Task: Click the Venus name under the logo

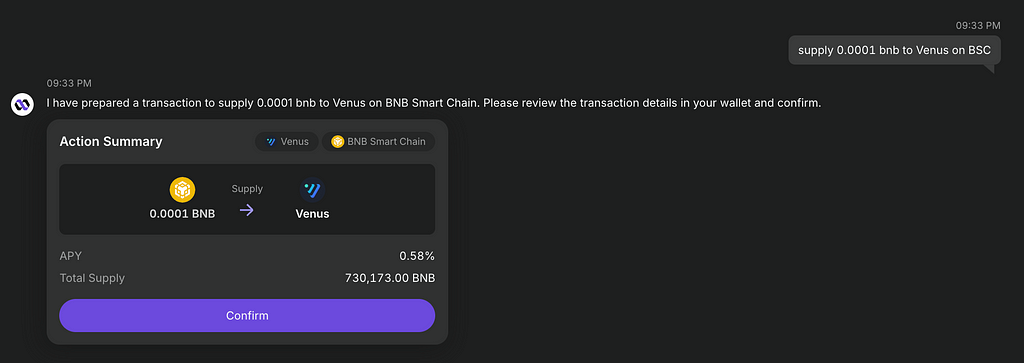Action: pyautogui.click(x=312, y=213)
